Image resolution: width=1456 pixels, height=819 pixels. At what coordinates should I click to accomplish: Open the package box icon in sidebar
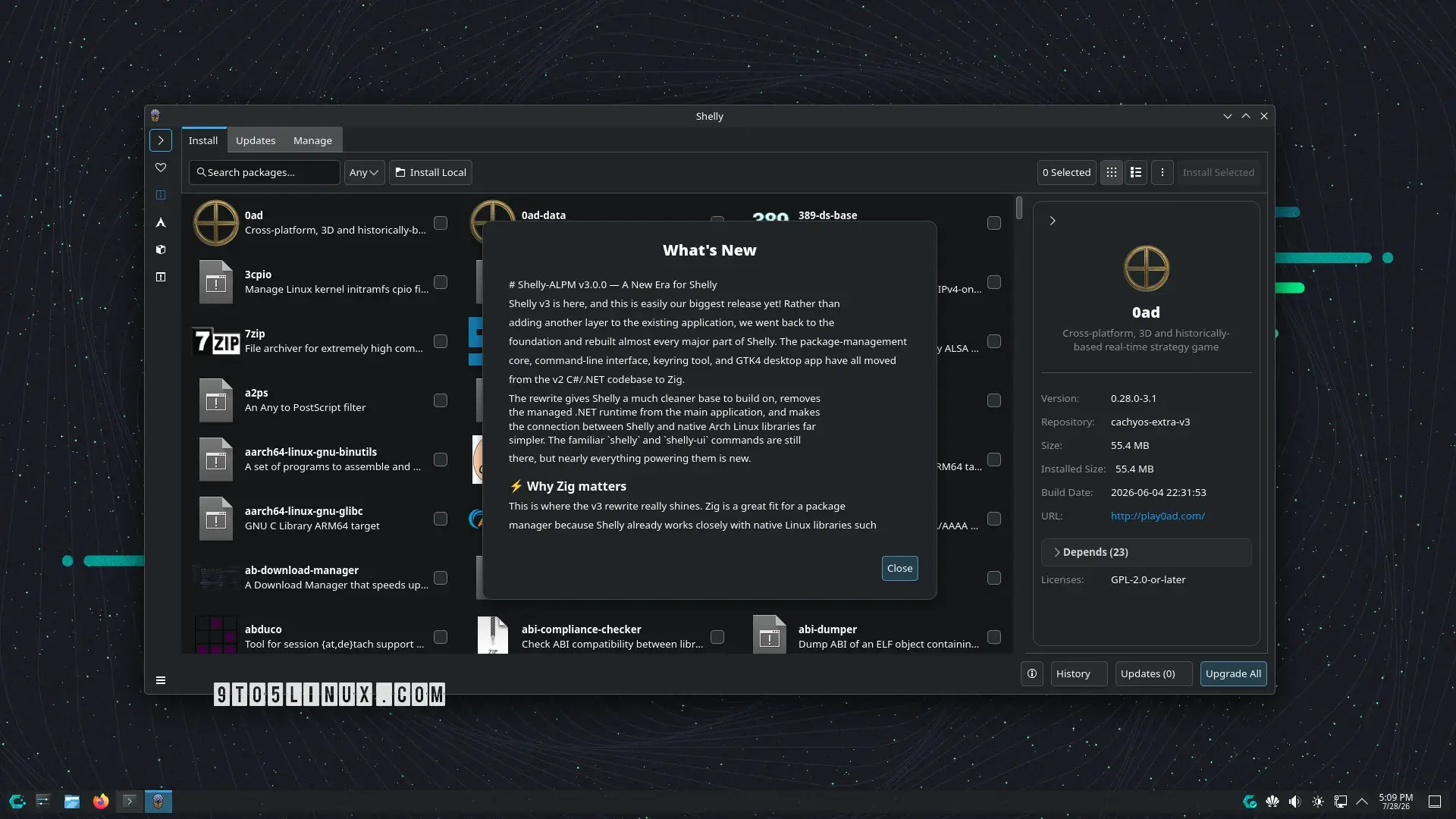pyautogui.click(x=161, y=249)
